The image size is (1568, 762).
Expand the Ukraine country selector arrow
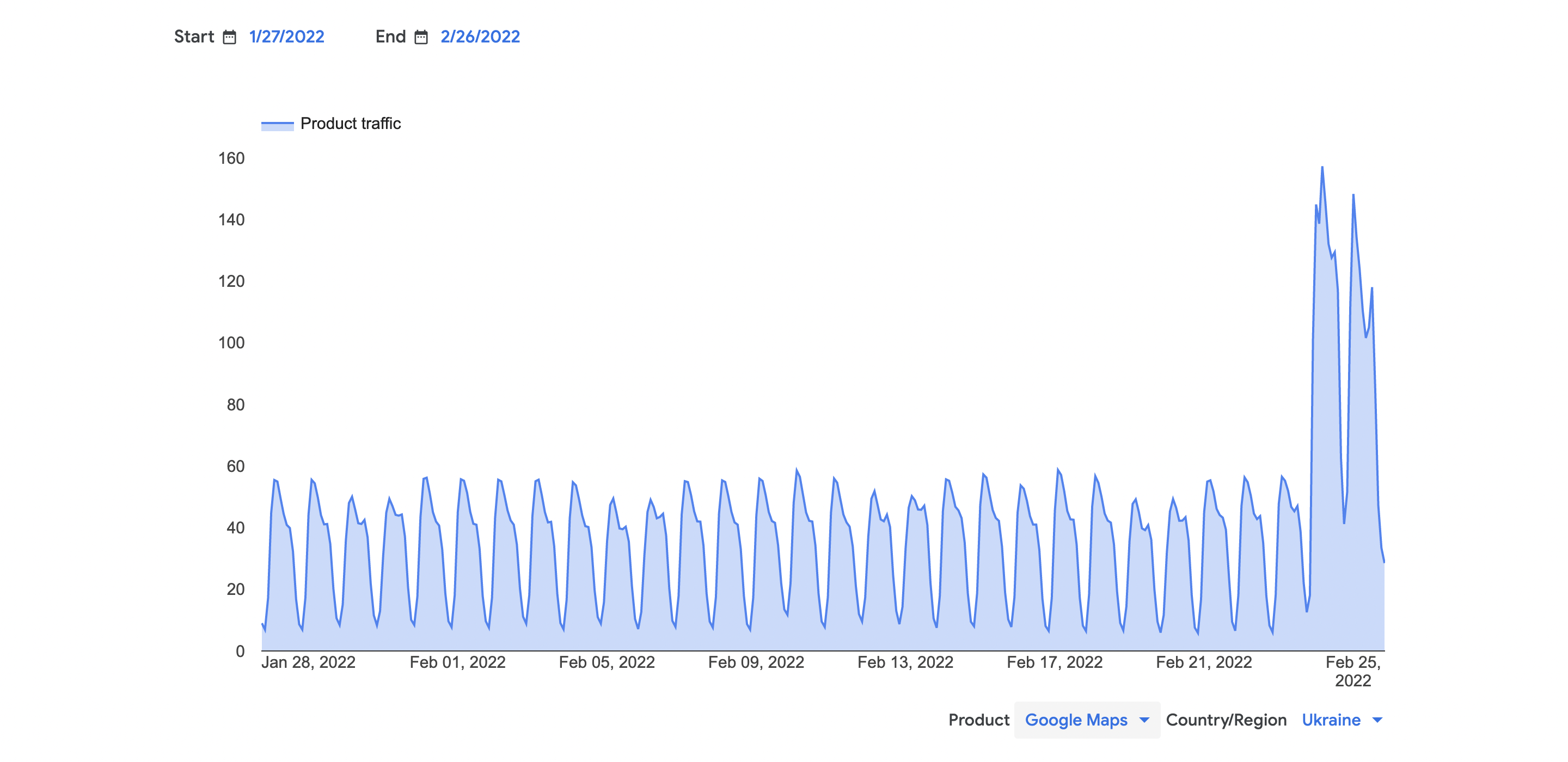[x=1377, y=720]
